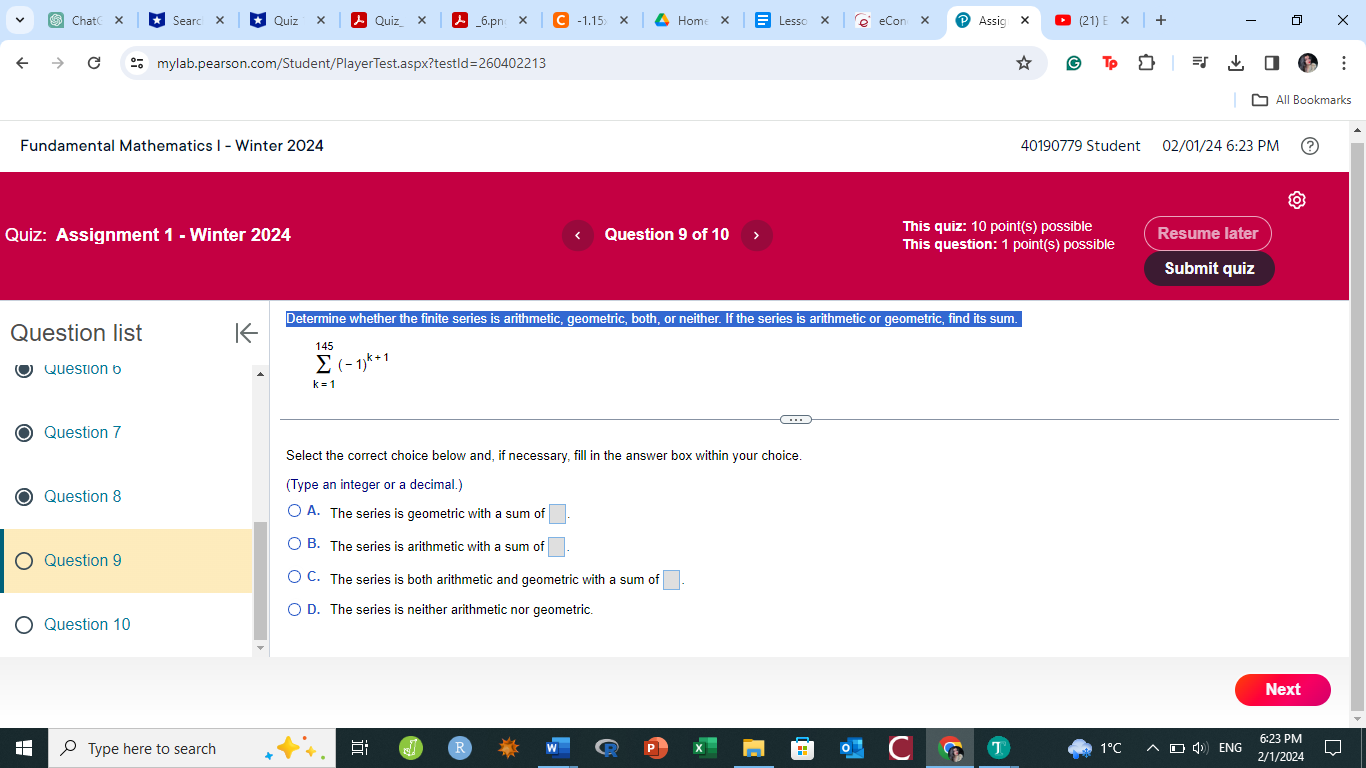
Task: View site information icon in address bar
Action: click(x=137, y=63)
